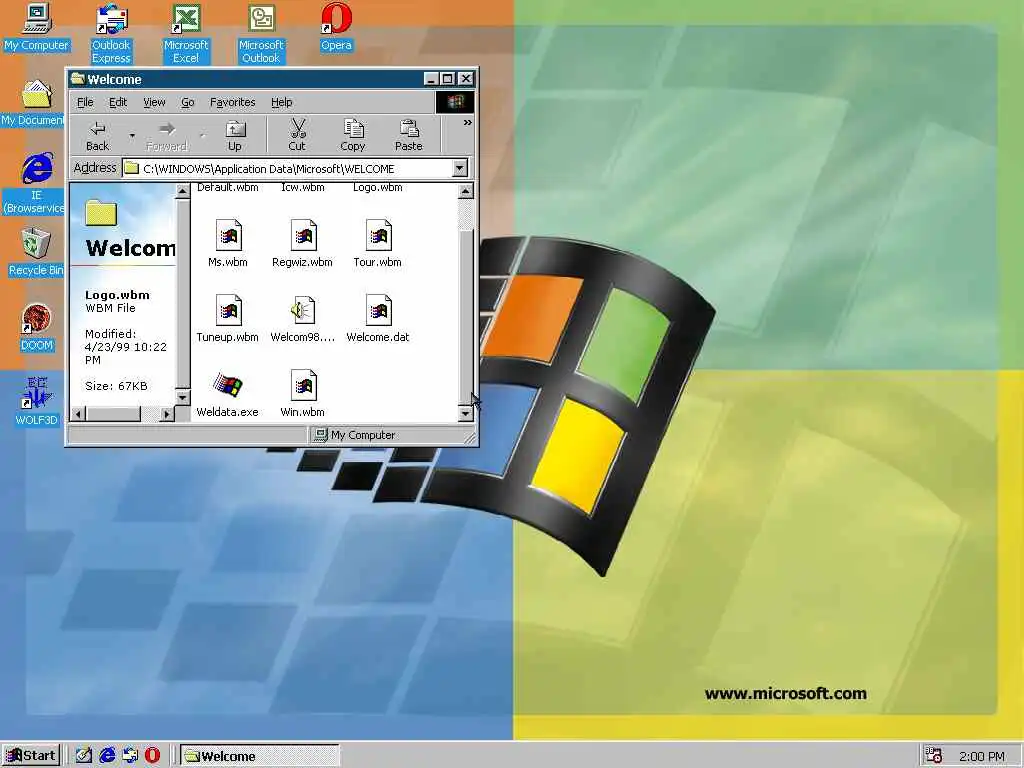Image resolution: width=1024 pixels, height=768 pixels.
Task: Click the Up toolbar button
Action: click(x=235, y=136)
